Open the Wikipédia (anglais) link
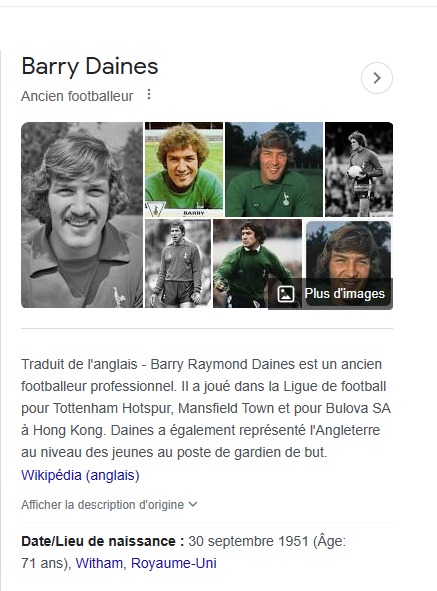437x591 pixels. (x=80, y=475)
